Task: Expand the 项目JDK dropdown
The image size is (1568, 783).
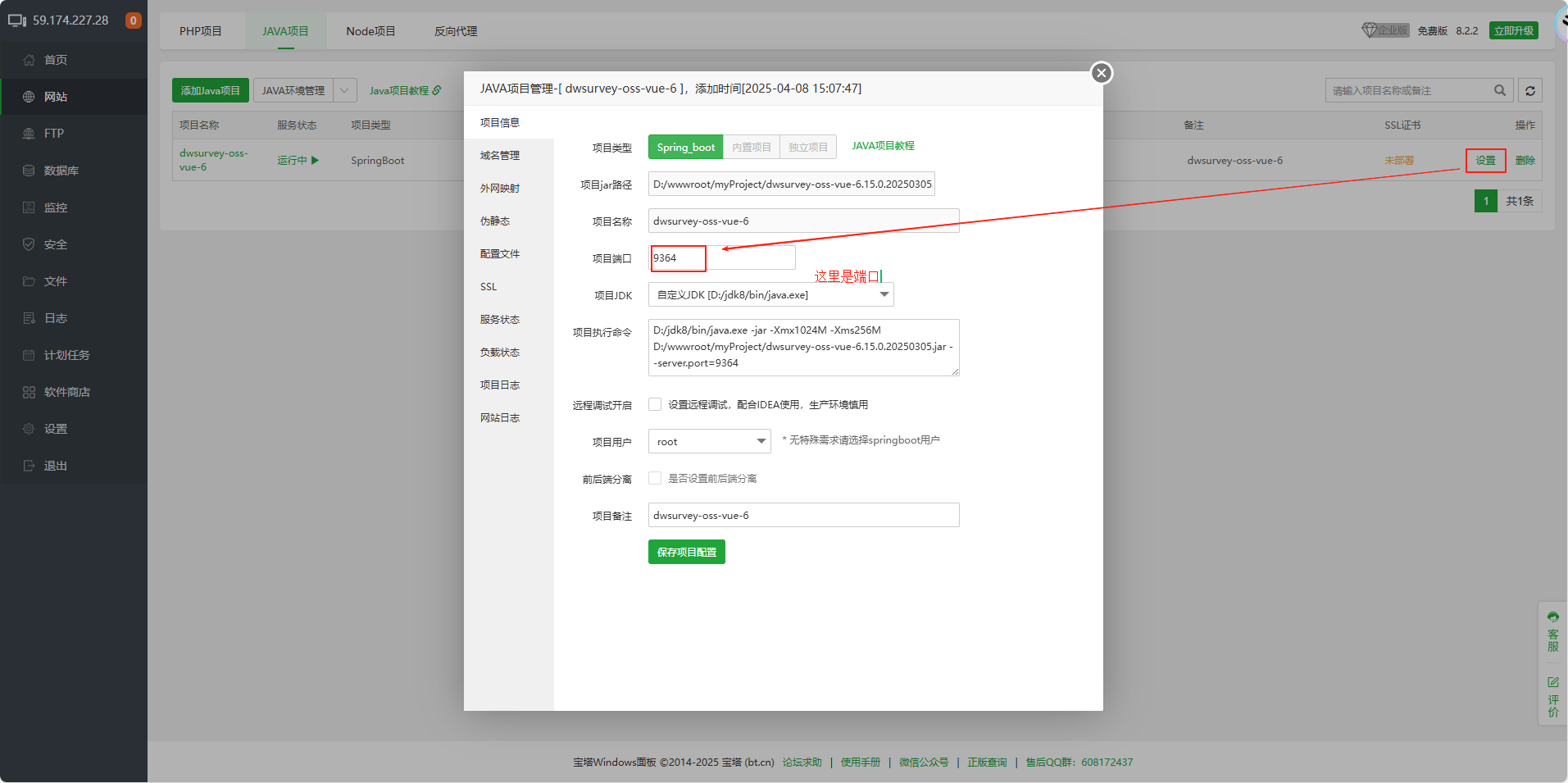Action: (x=884, y=294)
